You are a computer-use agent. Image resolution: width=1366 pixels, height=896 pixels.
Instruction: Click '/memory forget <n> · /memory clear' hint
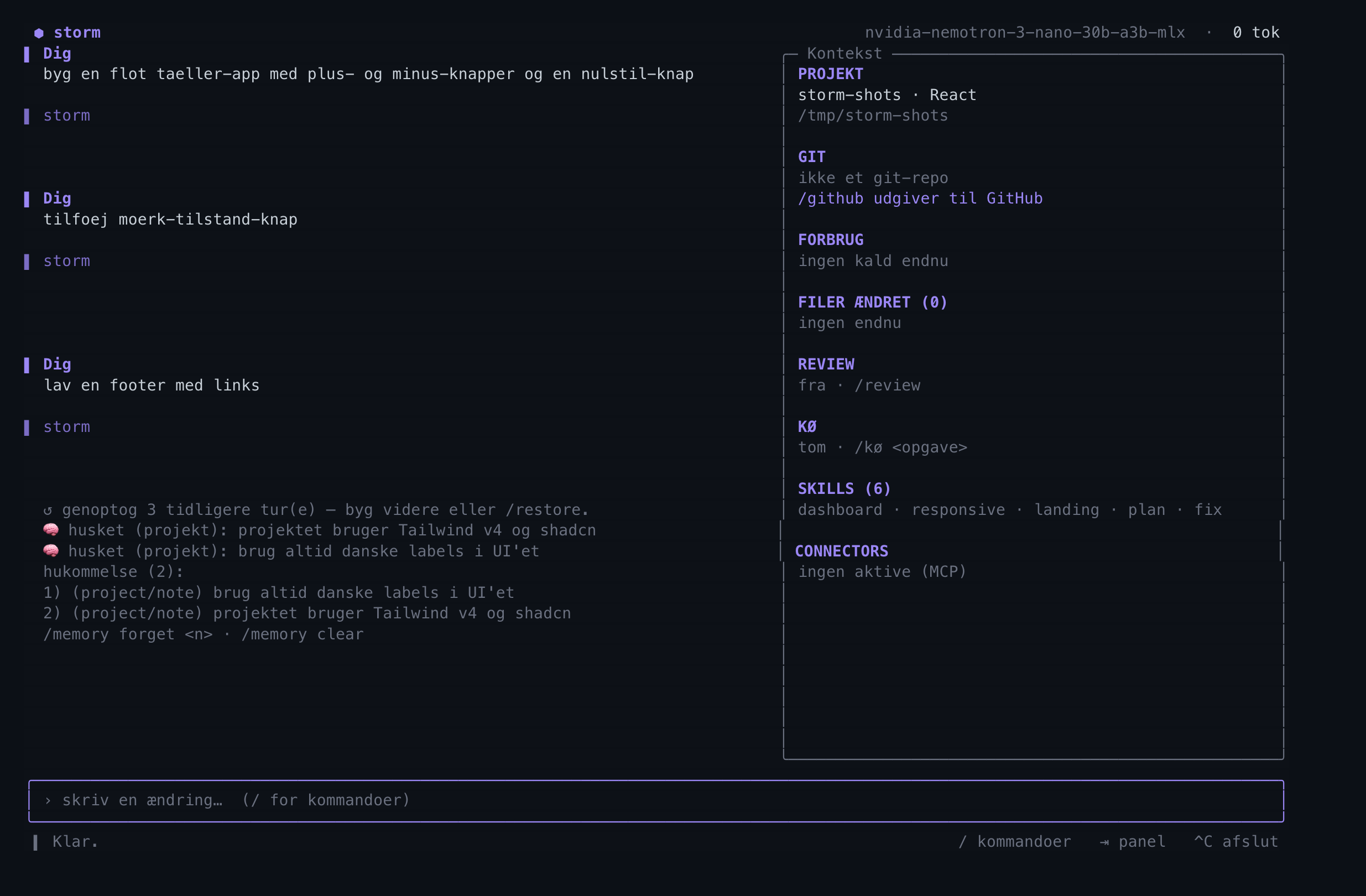tap(203, 634)
